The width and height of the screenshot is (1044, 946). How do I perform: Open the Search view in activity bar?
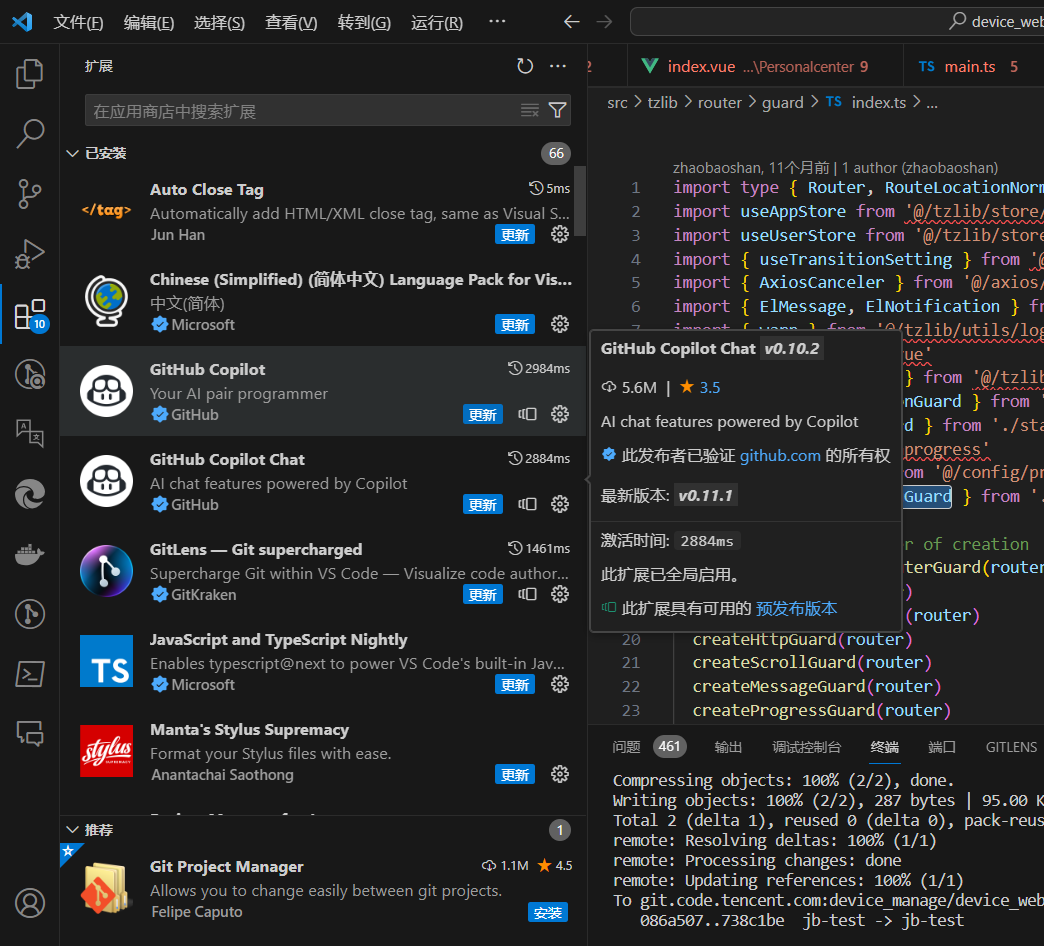pyautogui.click(x=29, y=133)
